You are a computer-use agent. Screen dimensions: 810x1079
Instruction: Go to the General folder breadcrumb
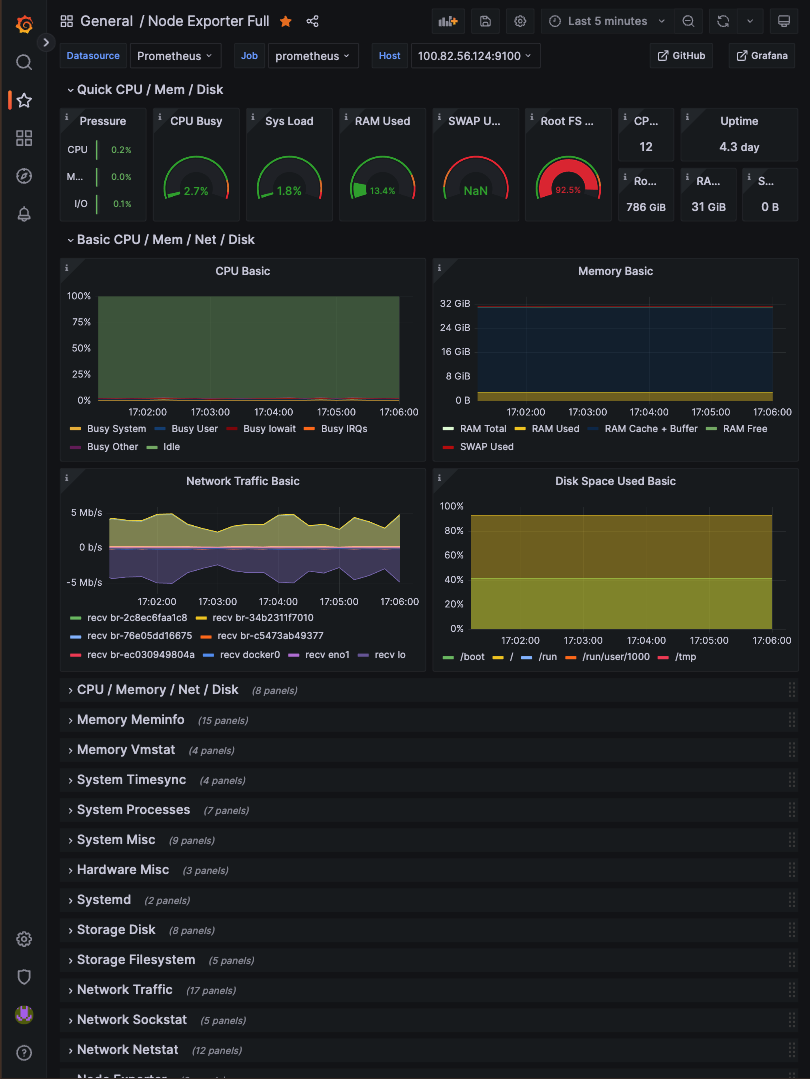pos(106,21)
